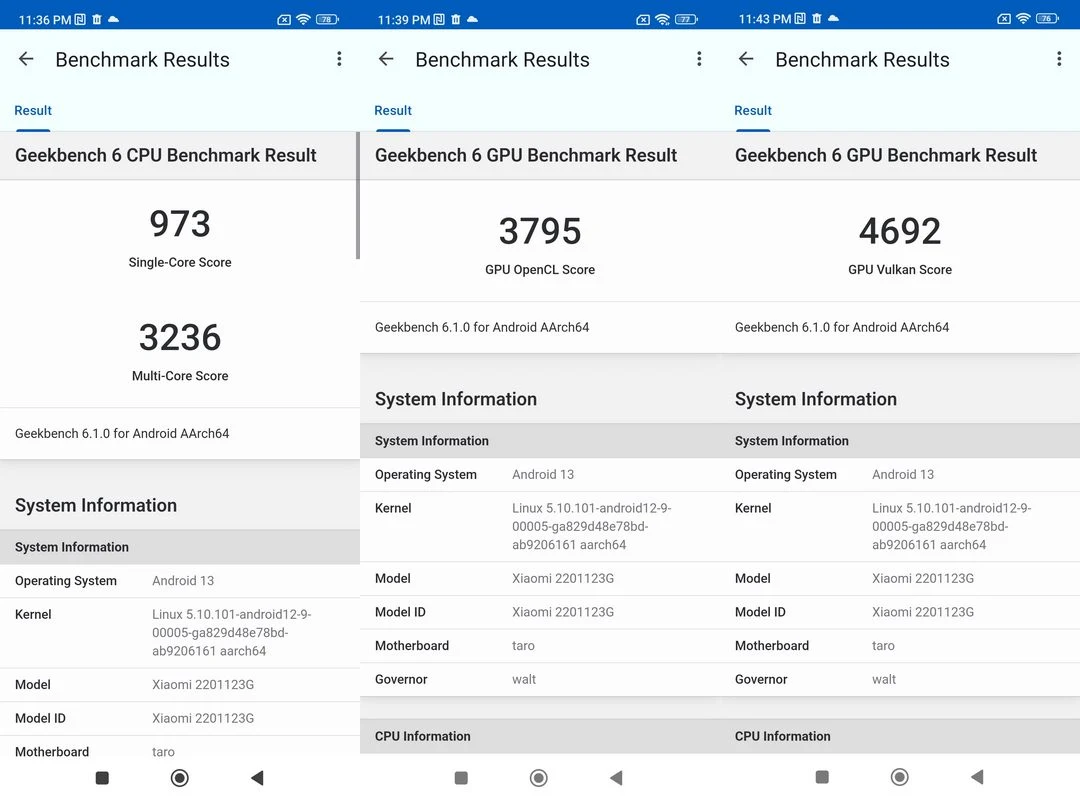Click GPU Vulkan Score label

tap(900, 270)
